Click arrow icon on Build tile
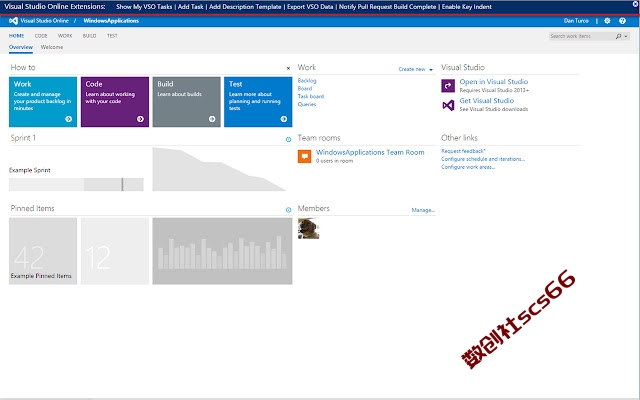640x400 pixels. point(212,119)
